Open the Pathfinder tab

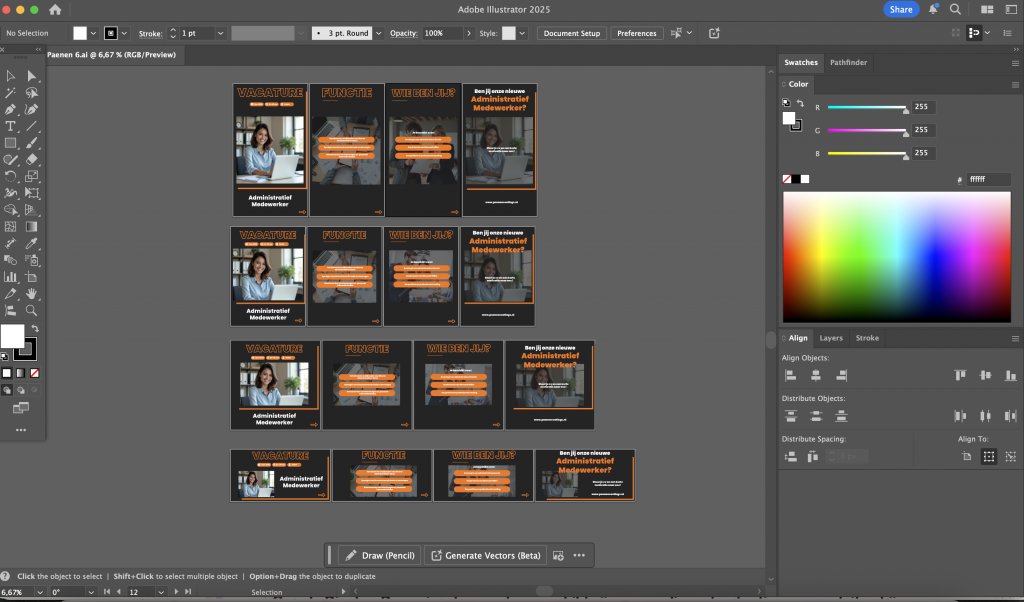[848, 62]
